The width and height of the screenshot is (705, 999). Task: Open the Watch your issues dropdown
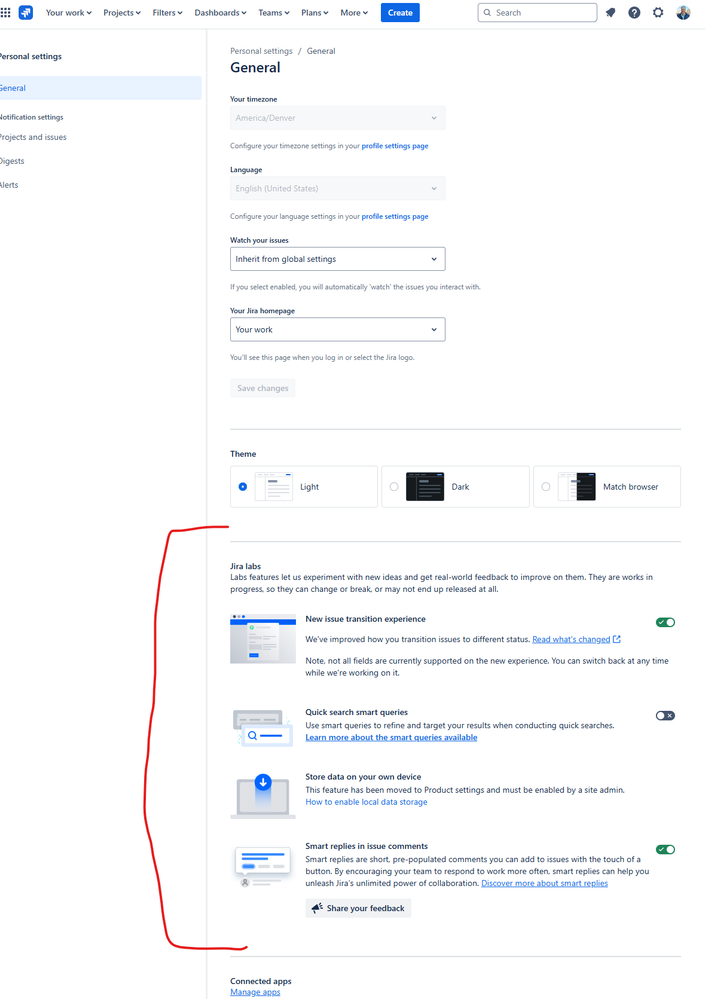(x=338, y=259)
